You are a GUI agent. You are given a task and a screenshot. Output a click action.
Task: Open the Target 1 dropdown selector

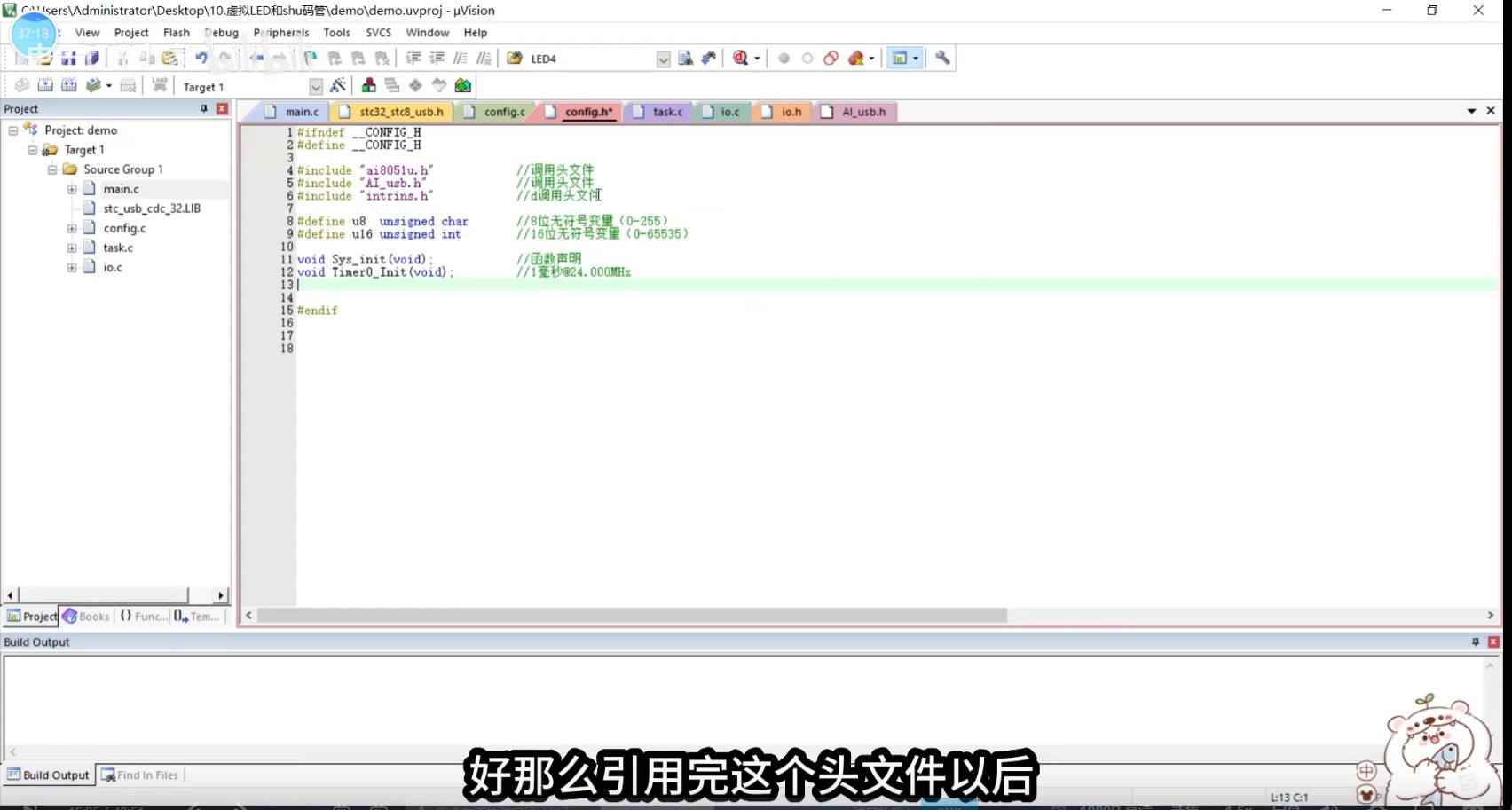tap(315, 86)
